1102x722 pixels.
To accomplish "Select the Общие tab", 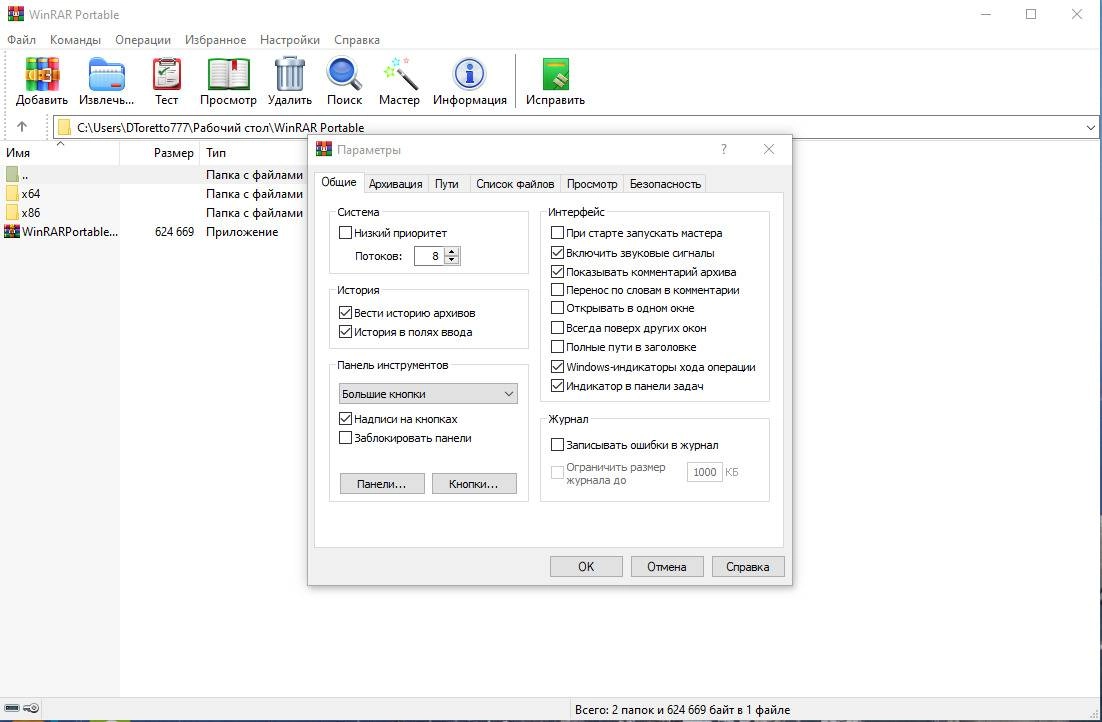I will (339, 182).
